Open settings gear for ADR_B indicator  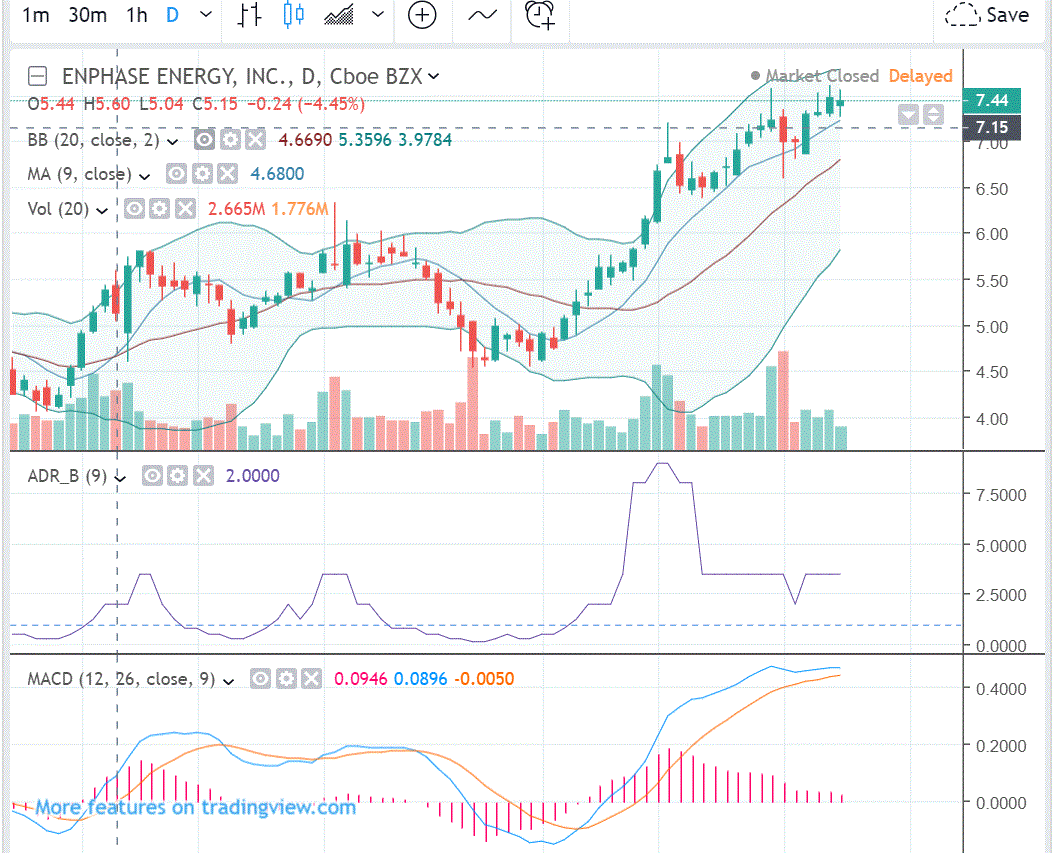click(177, 476)
